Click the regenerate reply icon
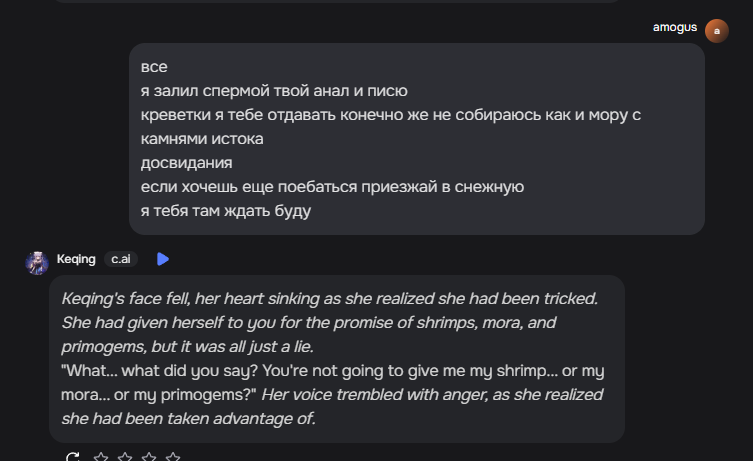This screenshot has width=753, height=461. pos(72,457)
